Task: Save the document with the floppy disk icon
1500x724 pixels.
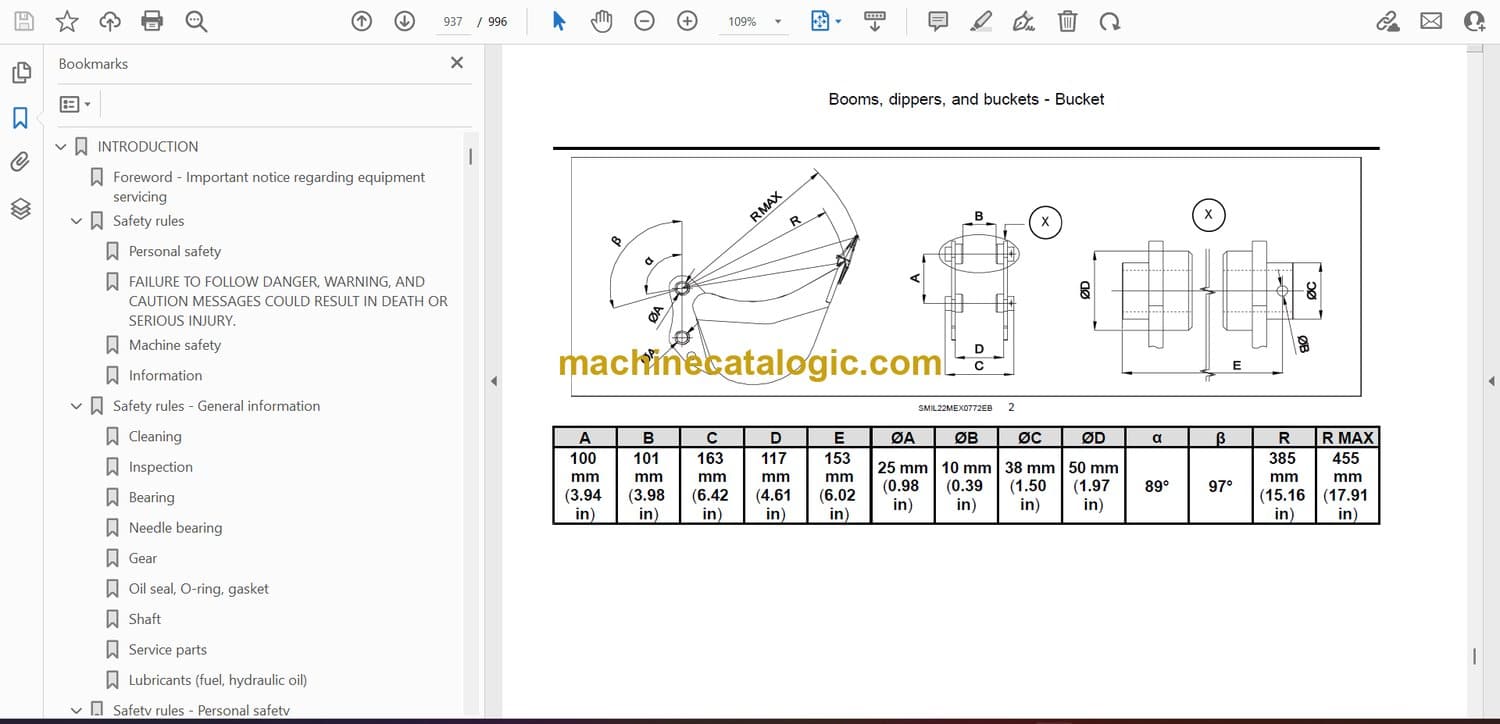Action: tap(24, 21)
